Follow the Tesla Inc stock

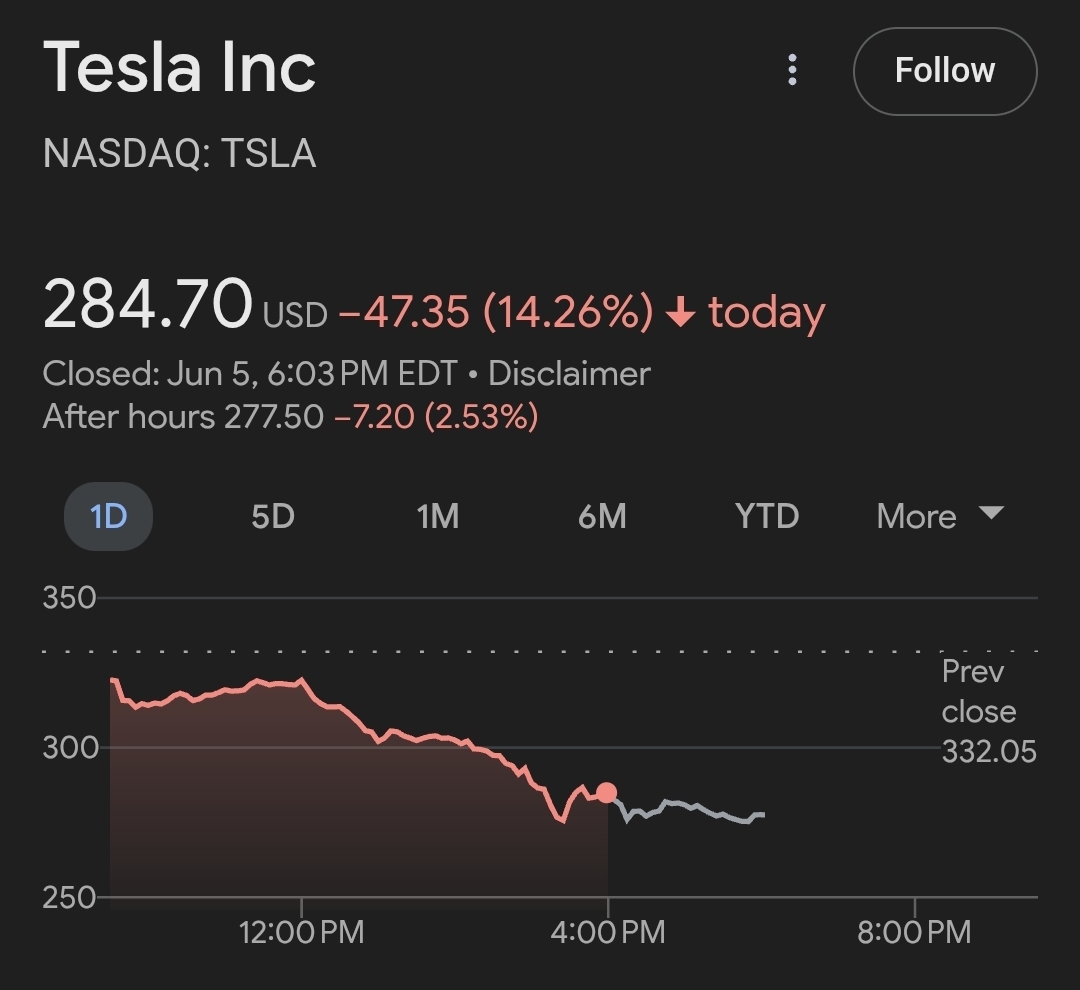pos(944,71)
